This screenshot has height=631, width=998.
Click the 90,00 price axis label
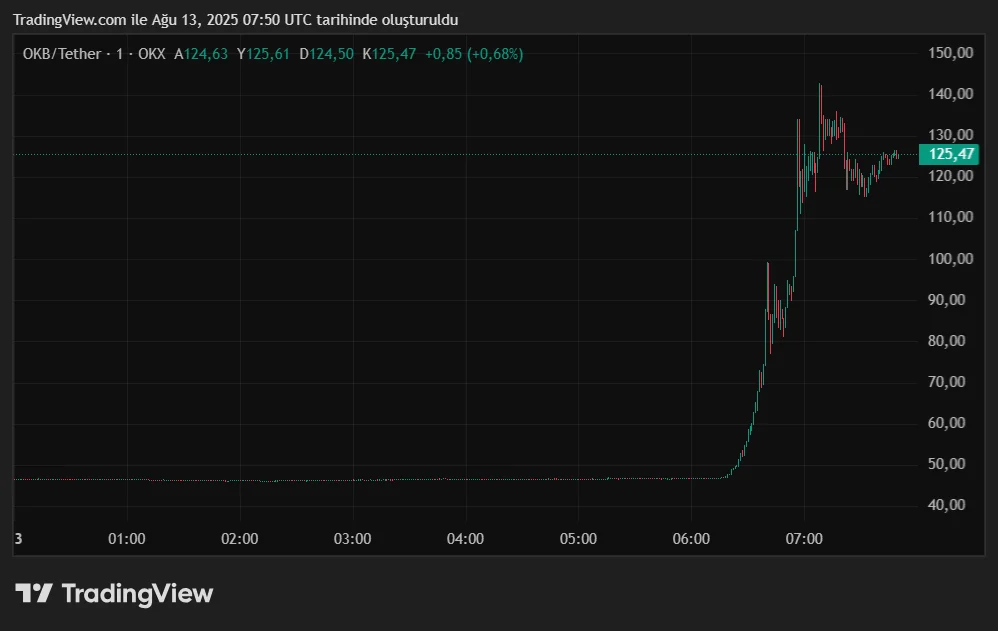[x=946, y=300]
